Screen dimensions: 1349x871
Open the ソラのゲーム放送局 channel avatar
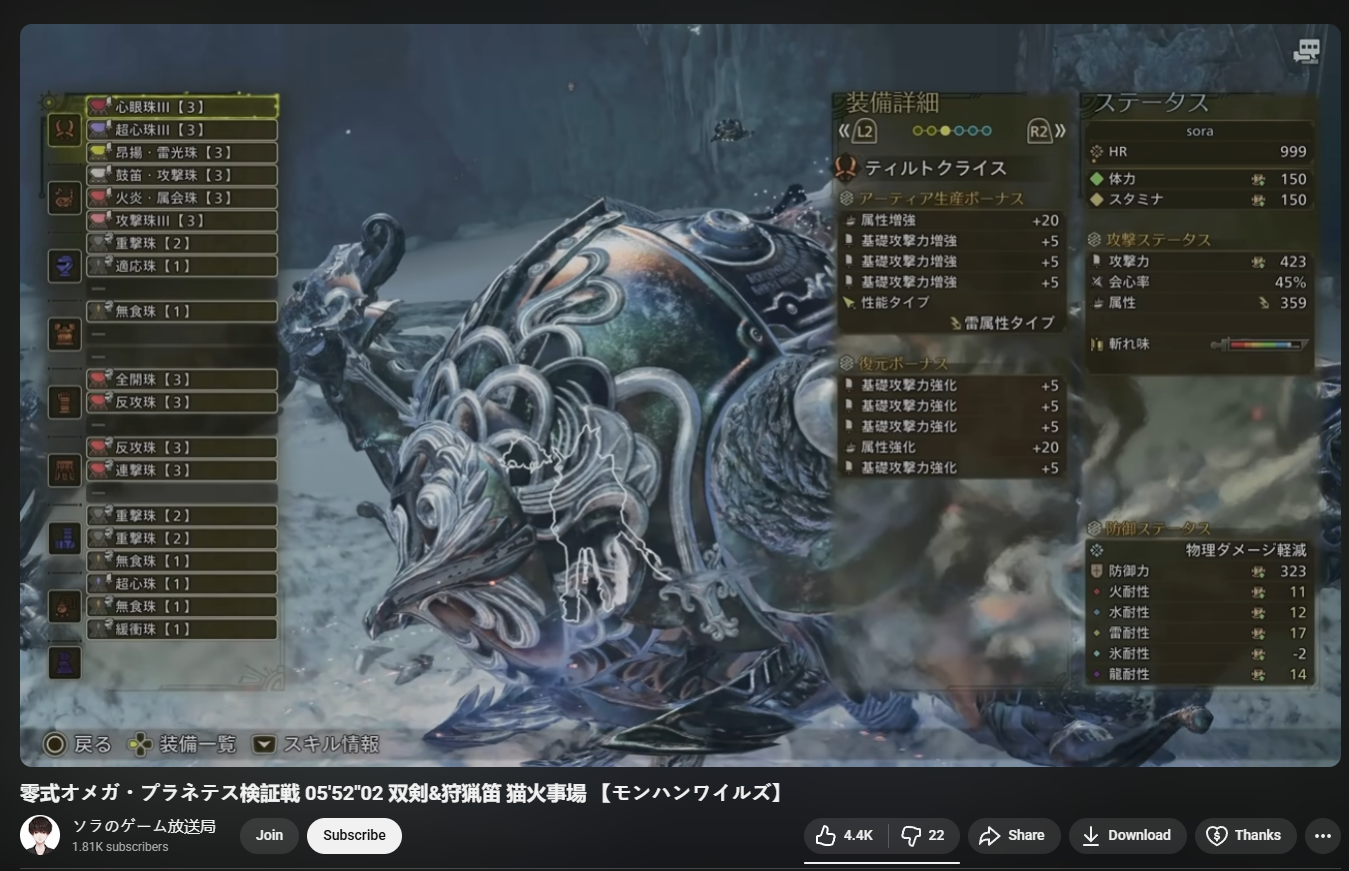pos(40,835)
